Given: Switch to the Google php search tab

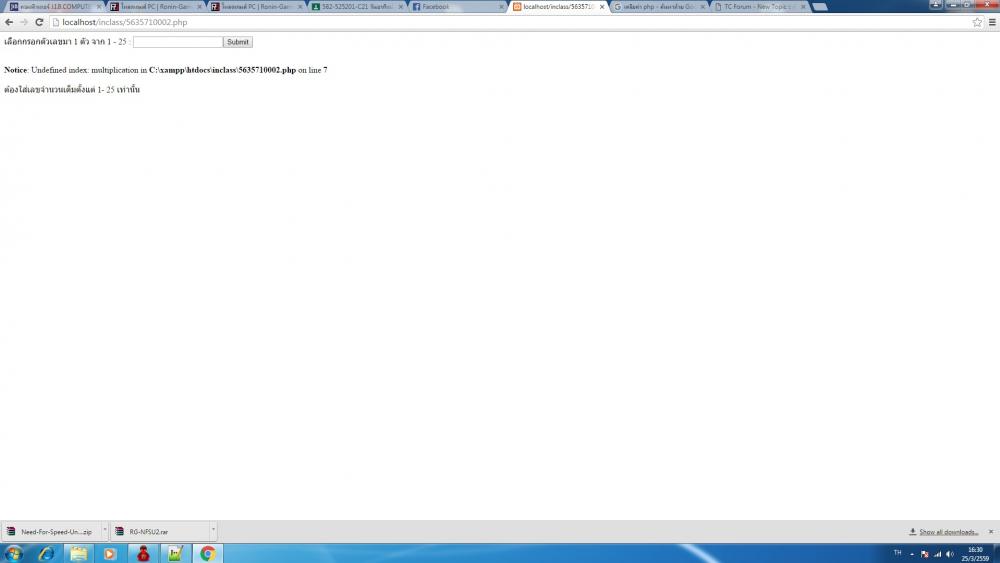Looking at the screenshot, I should 658,6.
